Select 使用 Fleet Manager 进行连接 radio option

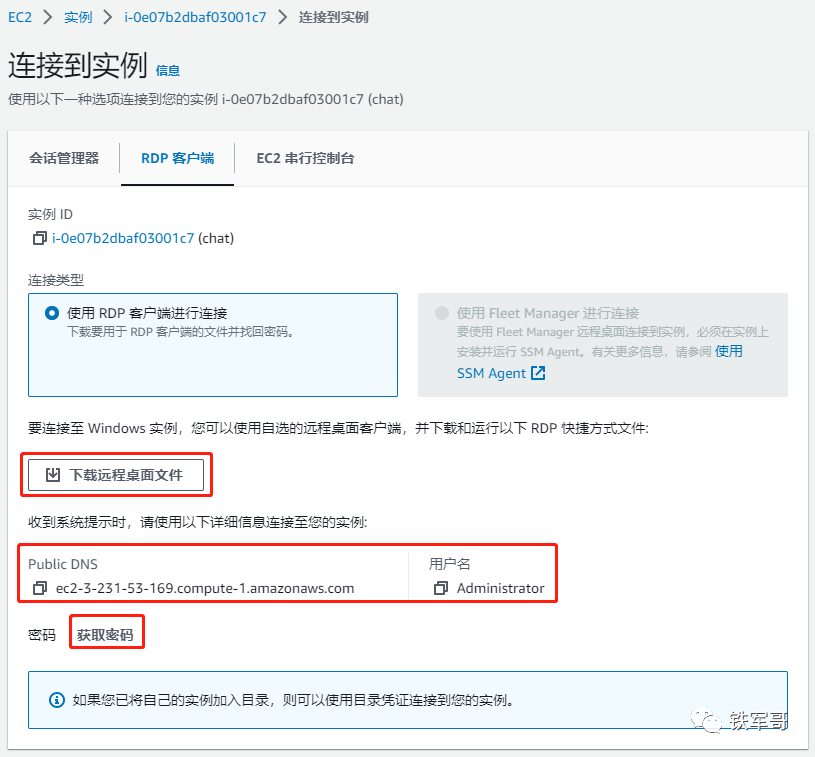(x=442, y=313)
